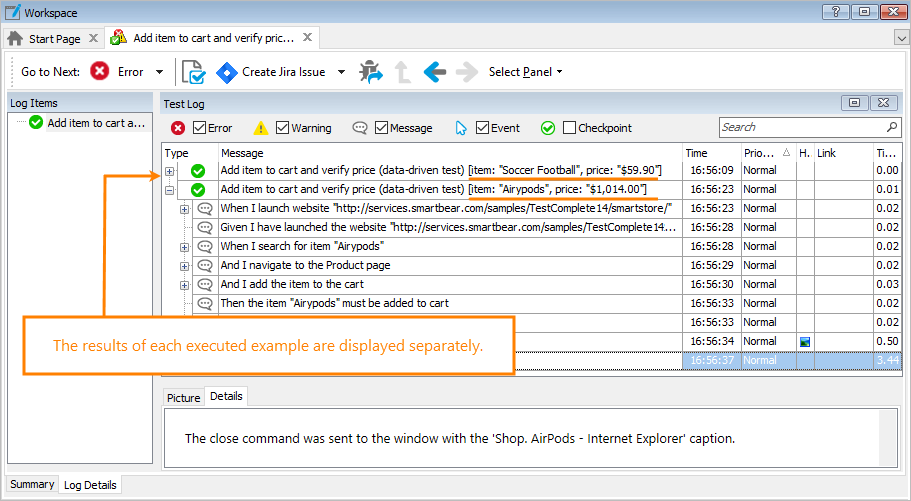Click the Jira diamond icon

pos(226,72)
